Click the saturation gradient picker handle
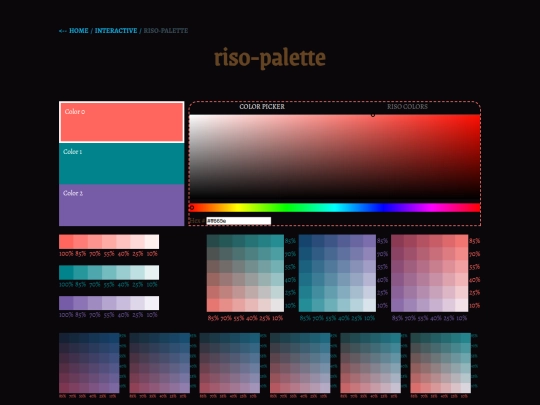Image resolution: width=540 pixels, height=405 pixels. [x=373, y=115]
